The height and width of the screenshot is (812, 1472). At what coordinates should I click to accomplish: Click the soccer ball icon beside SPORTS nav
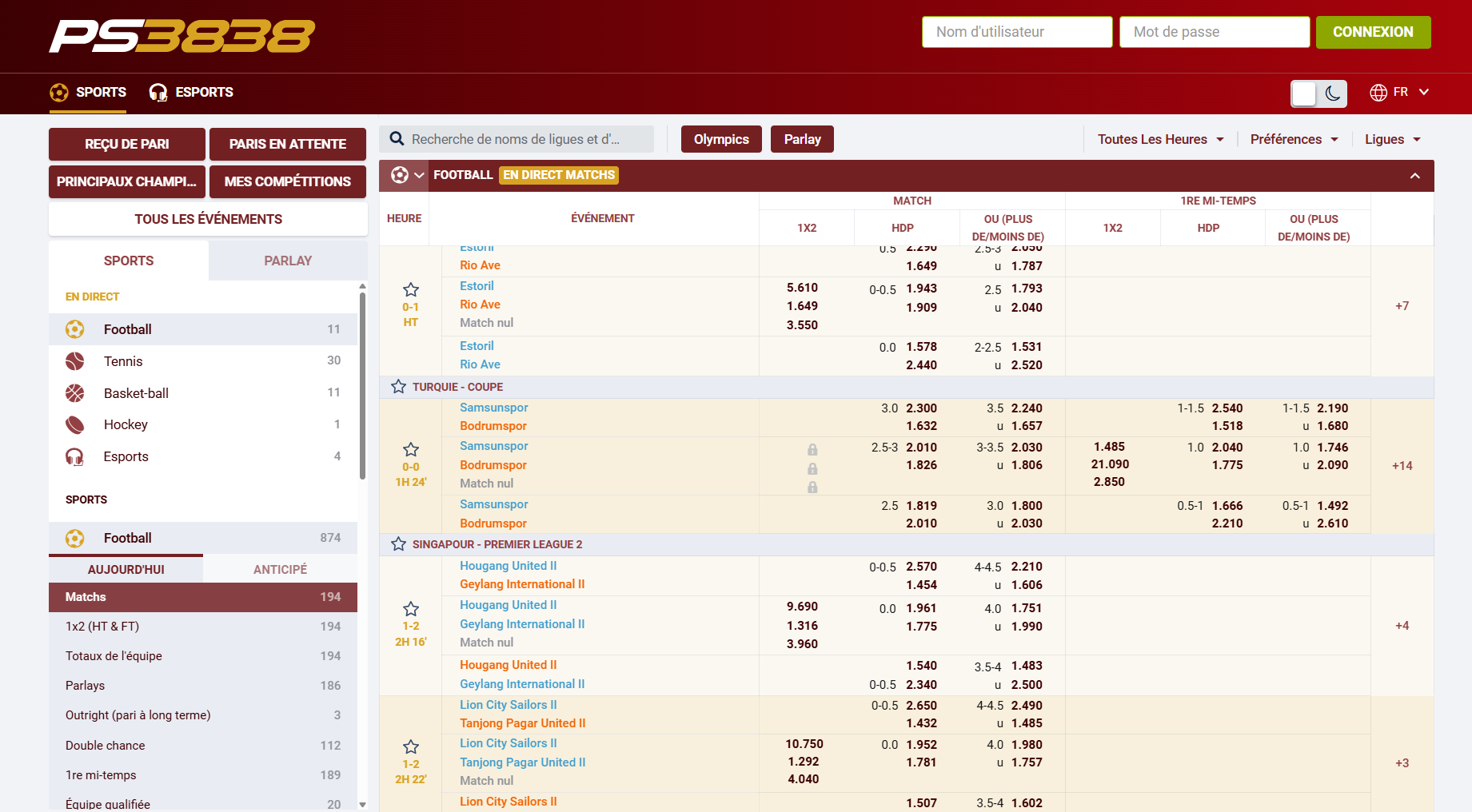pyautogui.click(x=59, y=93)
